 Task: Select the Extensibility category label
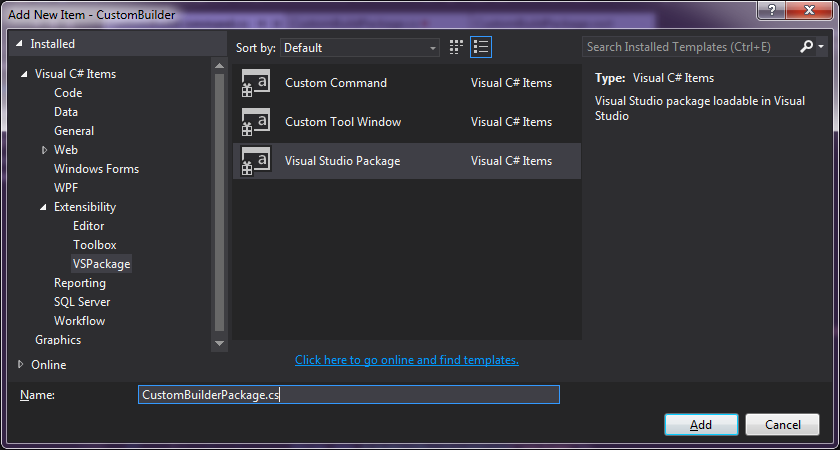(85, 207)
